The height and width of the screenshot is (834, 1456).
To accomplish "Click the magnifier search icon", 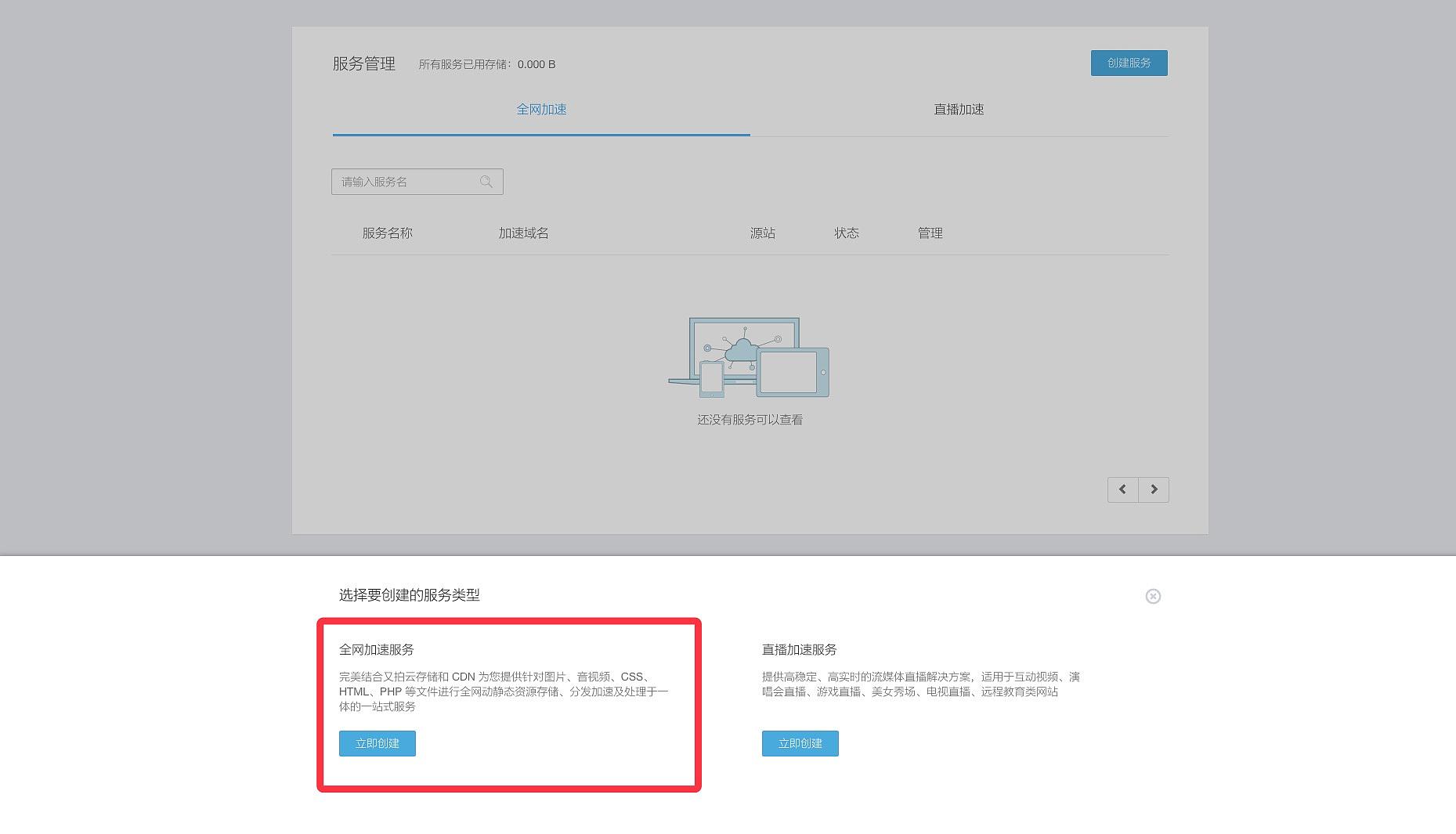I will (x=486, y=182).
